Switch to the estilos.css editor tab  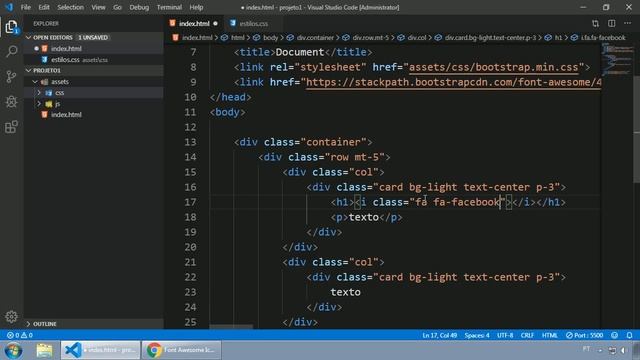(x=253, y=24)
